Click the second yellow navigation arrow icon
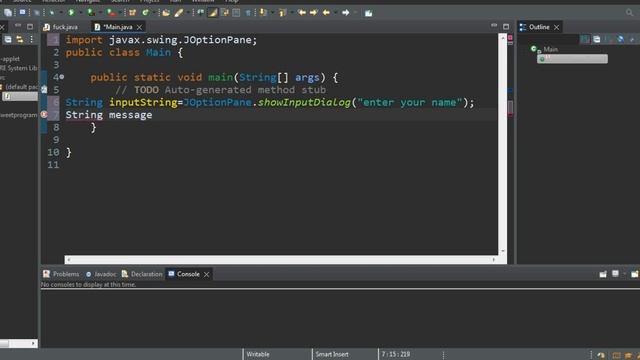 coord(313,13)
